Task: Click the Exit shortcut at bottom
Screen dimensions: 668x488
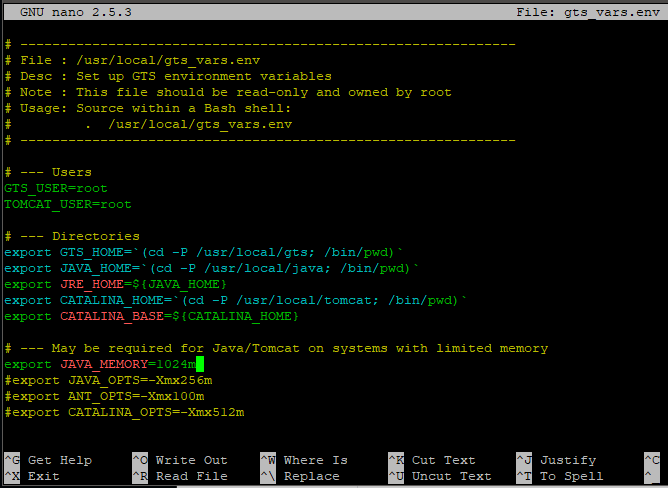Action: pos(43,476)
